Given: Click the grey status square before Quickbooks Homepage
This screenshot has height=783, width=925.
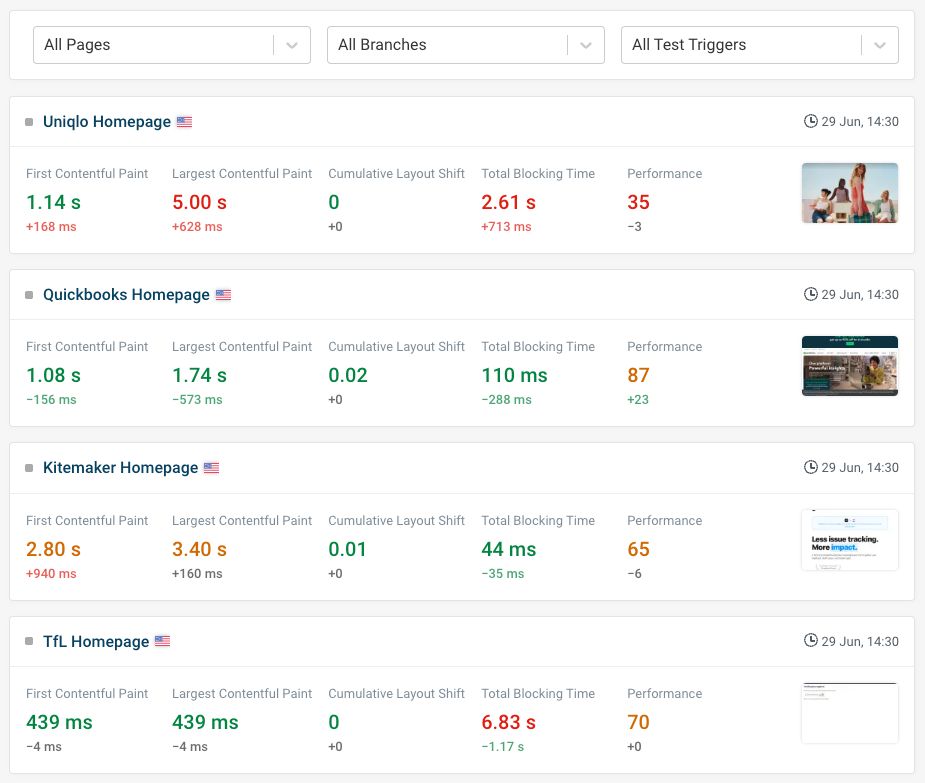Looking at the screenshot, I should [x=29, y=295].
